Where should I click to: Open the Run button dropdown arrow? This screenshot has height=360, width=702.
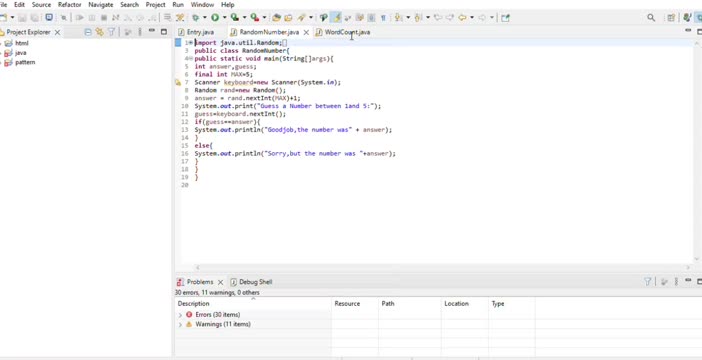pyautogui.click(x=224, y=17)
